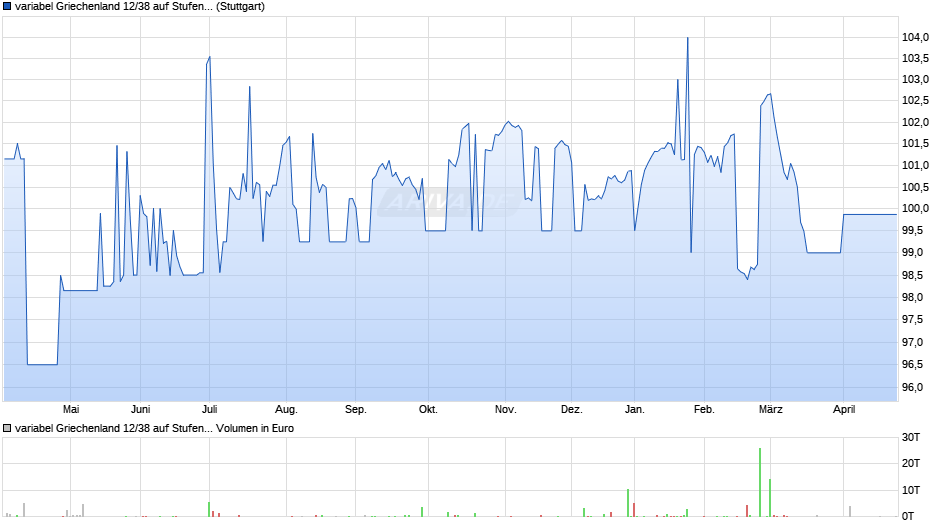Click the 0T volume axis label
The image size is (940, 526).
pos(908,516)
